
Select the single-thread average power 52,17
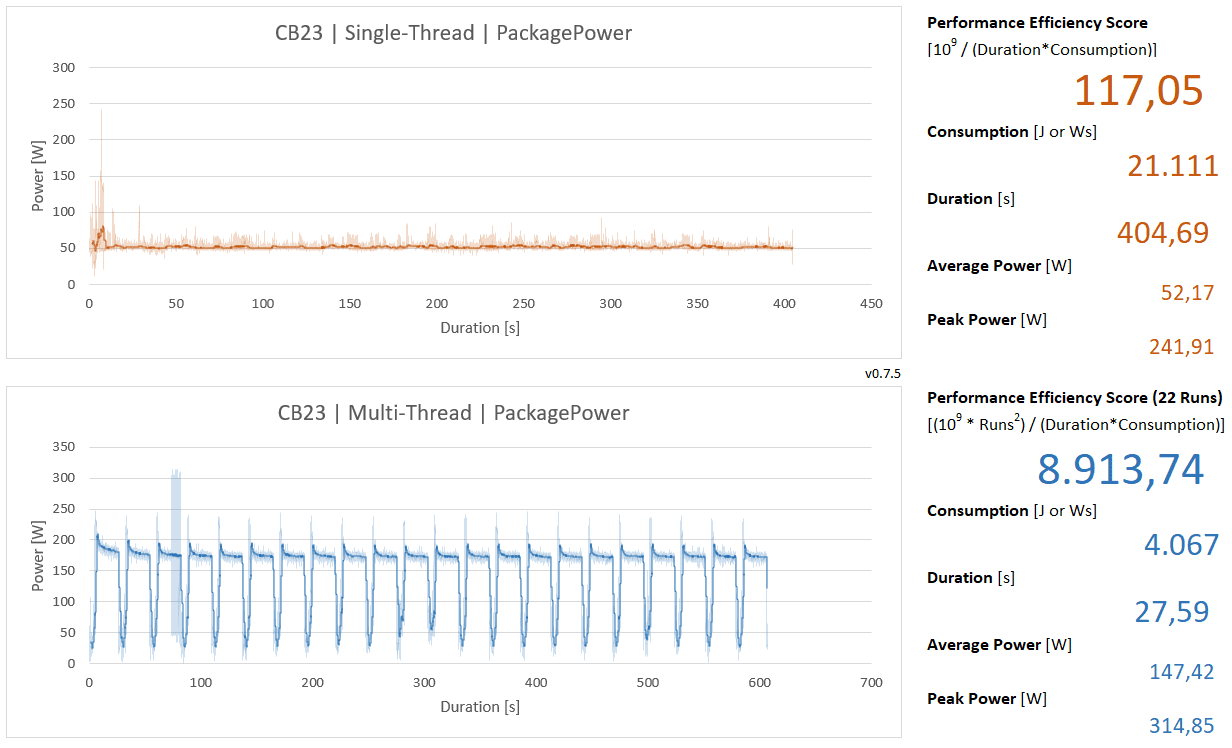point(1186,293)
